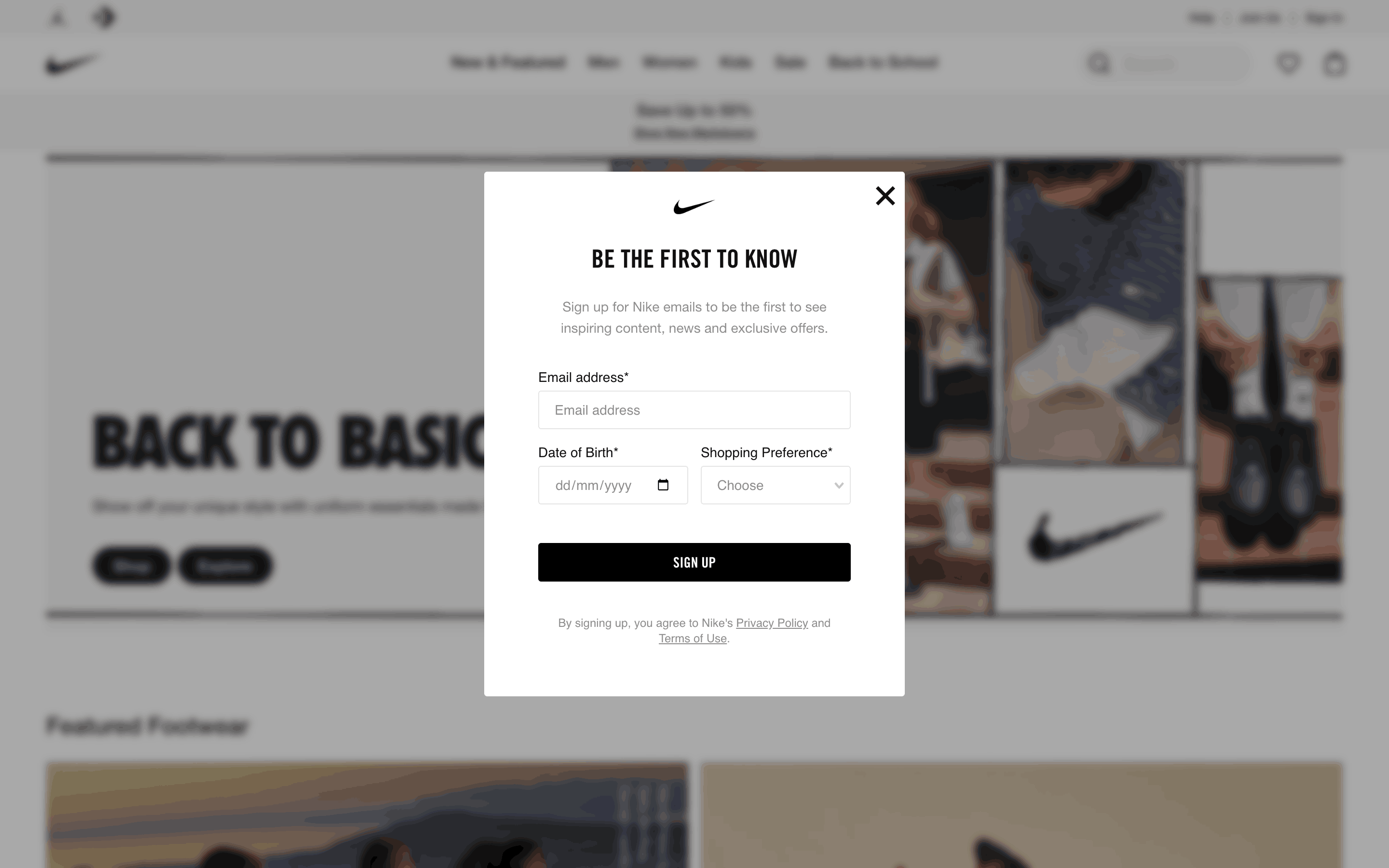This screenshot has width=1389, height=868.
Task: Click the Nike swoosh tile in hero image
Action: [x=1093, y=538]
